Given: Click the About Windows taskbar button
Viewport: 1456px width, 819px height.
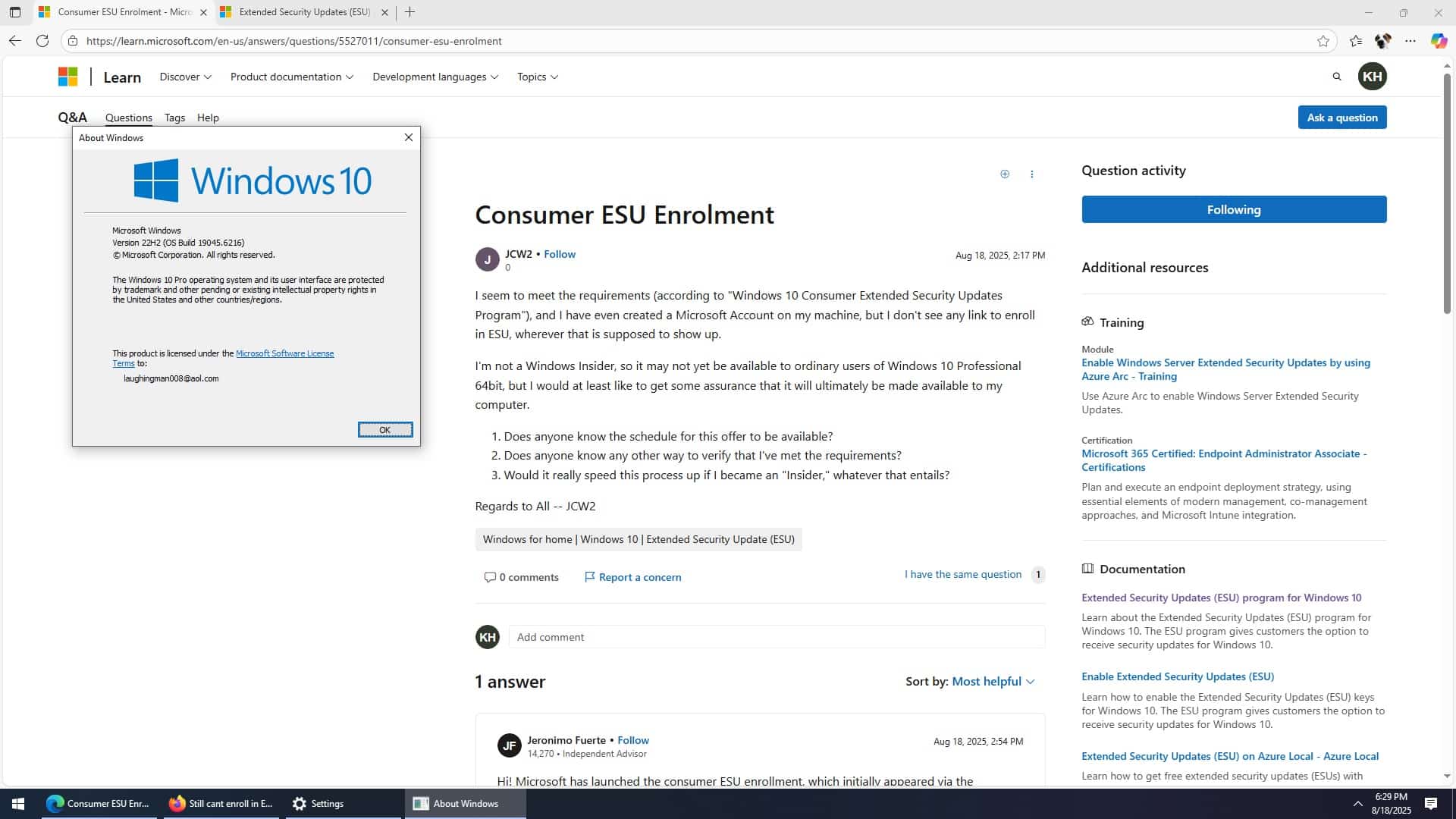Looking at the screenshot, I should tap(465, 804).
